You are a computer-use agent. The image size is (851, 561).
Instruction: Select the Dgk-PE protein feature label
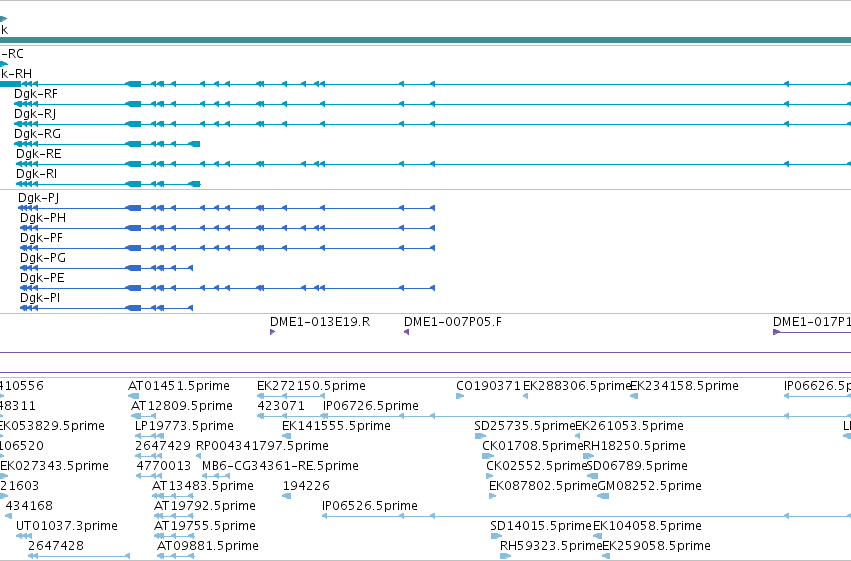click(x=42, y=278)
